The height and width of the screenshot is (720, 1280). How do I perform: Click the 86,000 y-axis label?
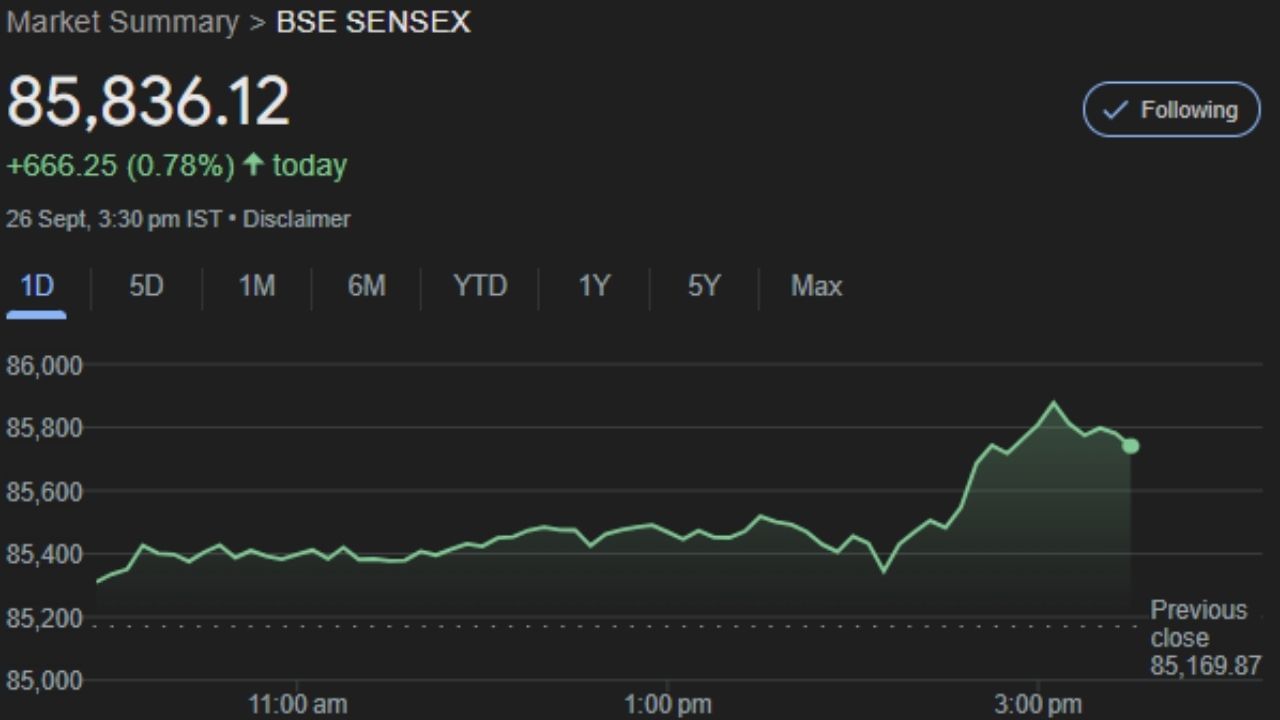(44, 366)
